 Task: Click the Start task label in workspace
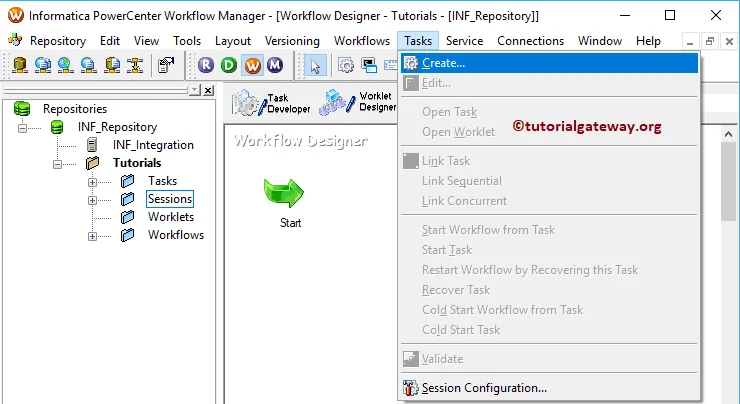tap(290, 223)
